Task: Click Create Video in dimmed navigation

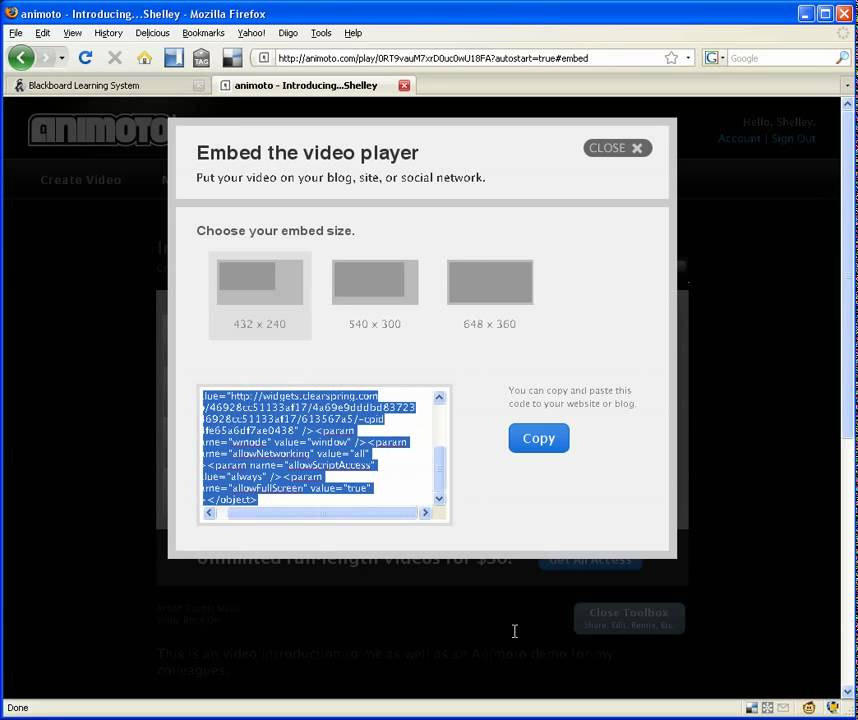Action: [x=80, y=180]
